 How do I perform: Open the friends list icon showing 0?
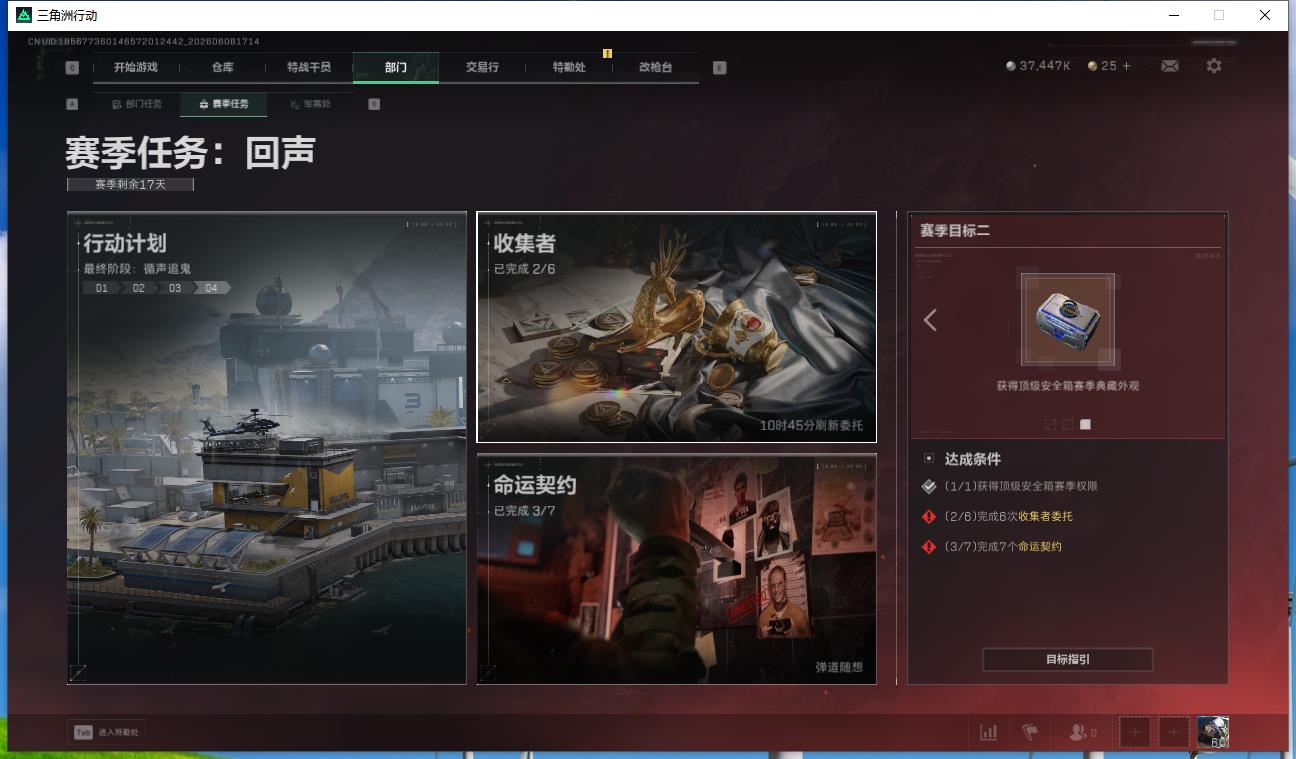(1077, 732)
